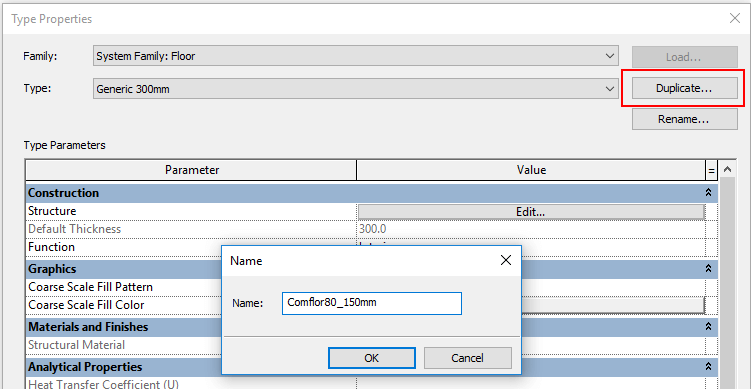The image size is (751, 389).
Task: Close the Type Properties window
Action: [735, 19]
